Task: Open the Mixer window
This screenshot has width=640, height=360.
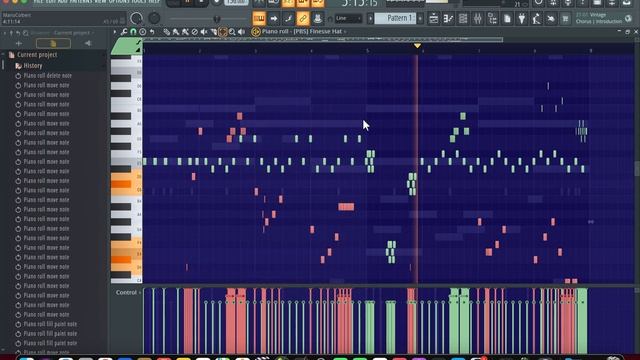Action: click(478, 18)
